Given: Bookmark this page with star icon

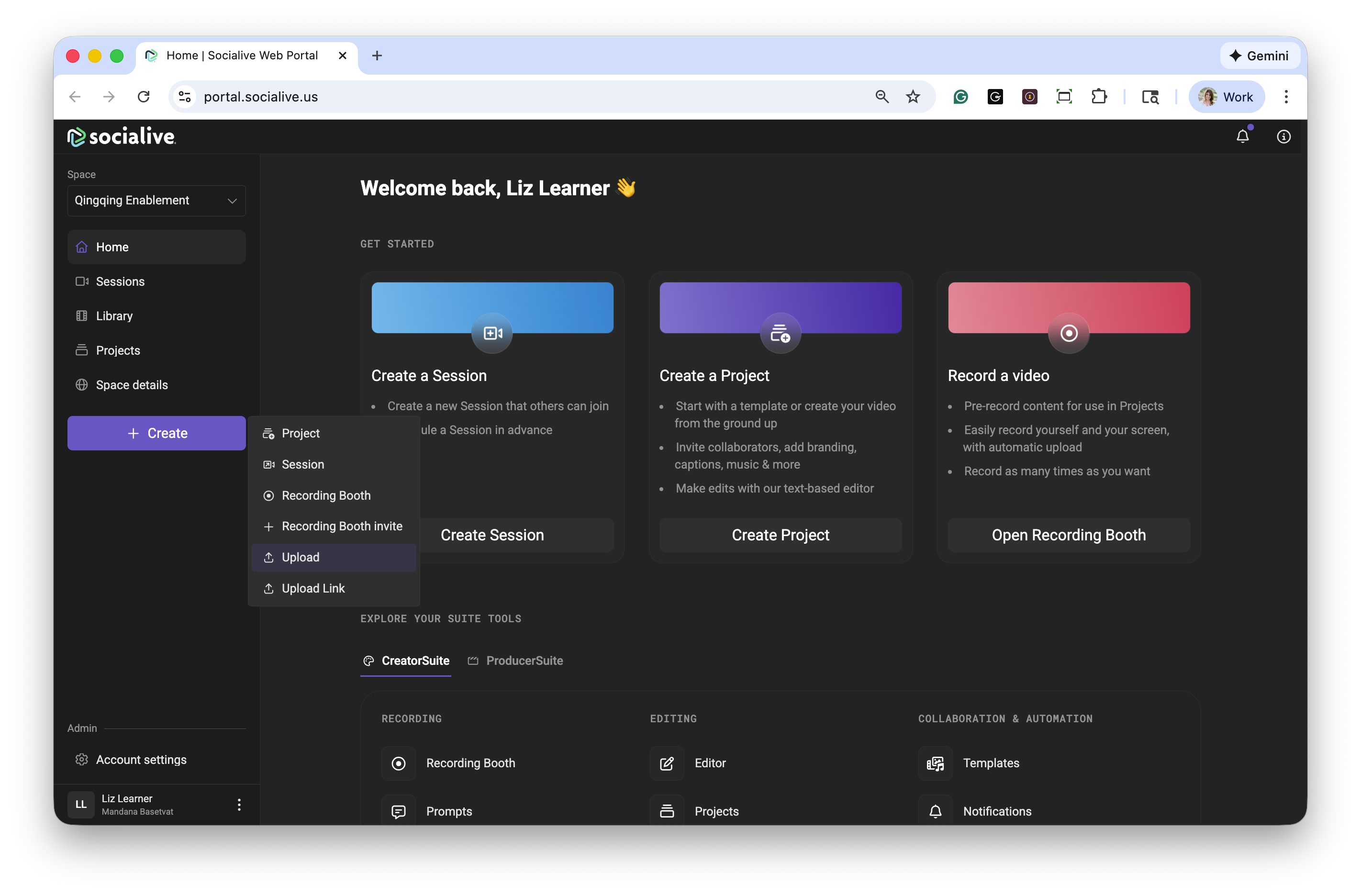Looking at the screenshot, I should click(x=913, y=97).
